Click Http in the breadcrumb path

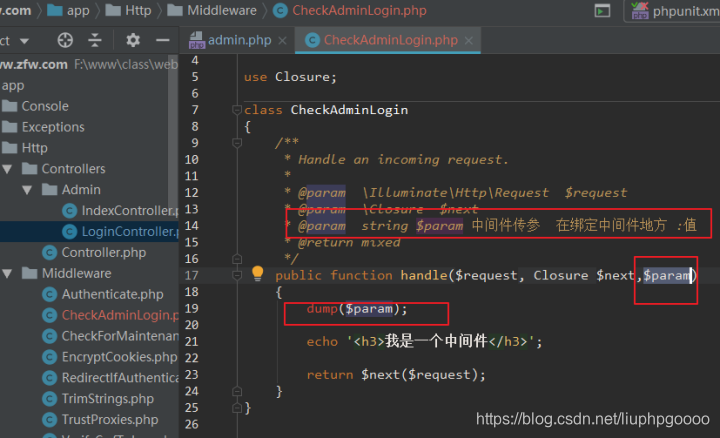click(x=128, y=10)
